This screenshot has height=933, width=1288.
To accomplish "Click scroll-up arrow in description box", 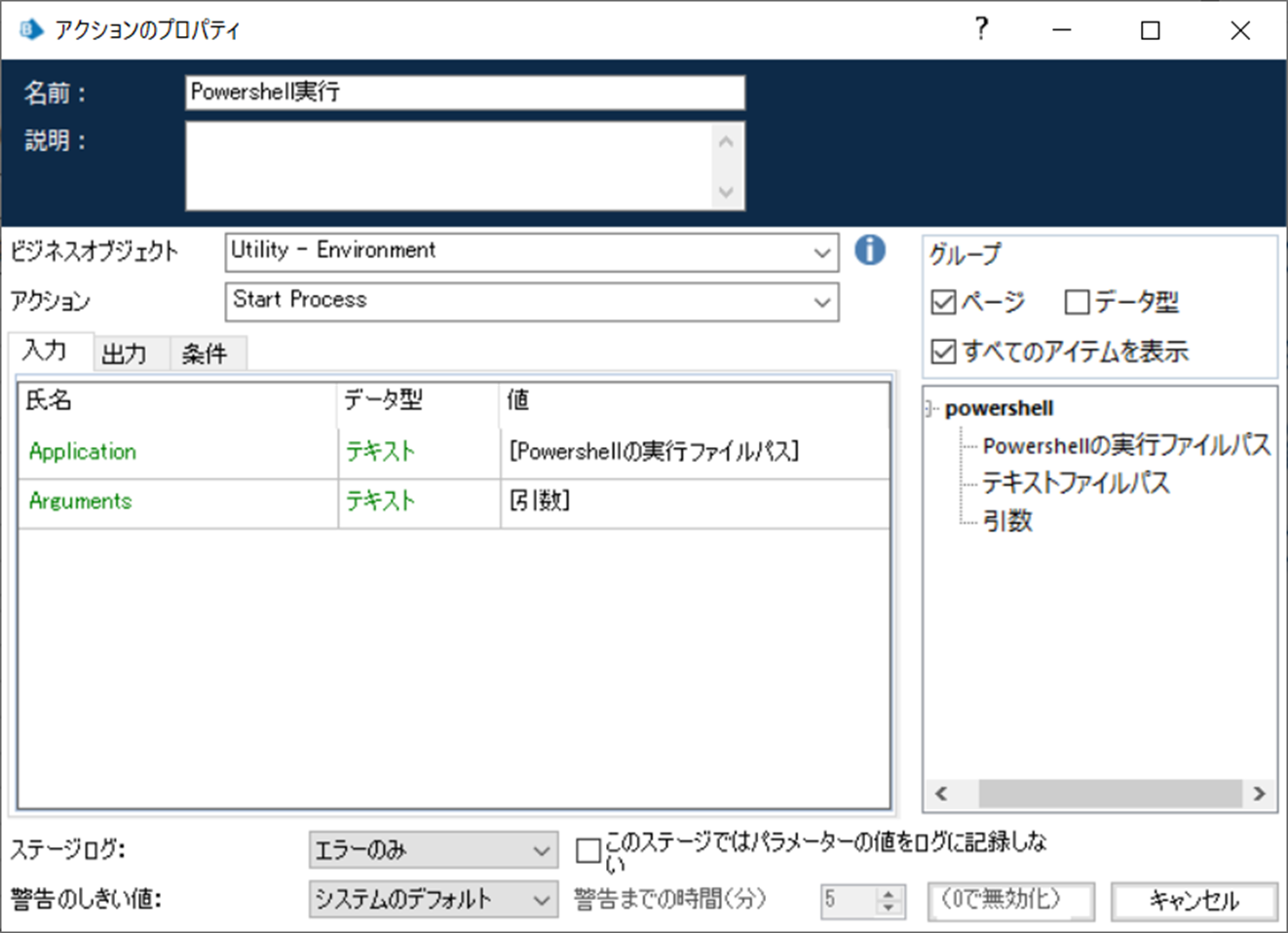I will coord(726,142).
